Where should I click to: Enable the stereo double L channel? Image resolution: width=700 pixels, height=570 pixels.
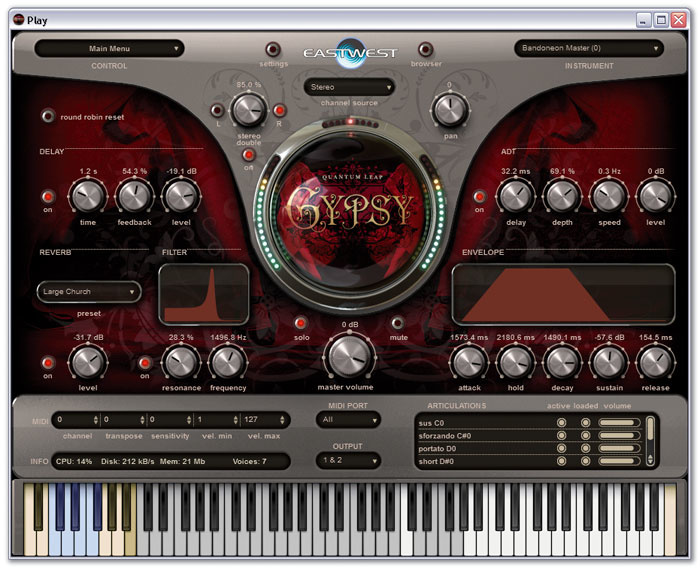[217, 110]
